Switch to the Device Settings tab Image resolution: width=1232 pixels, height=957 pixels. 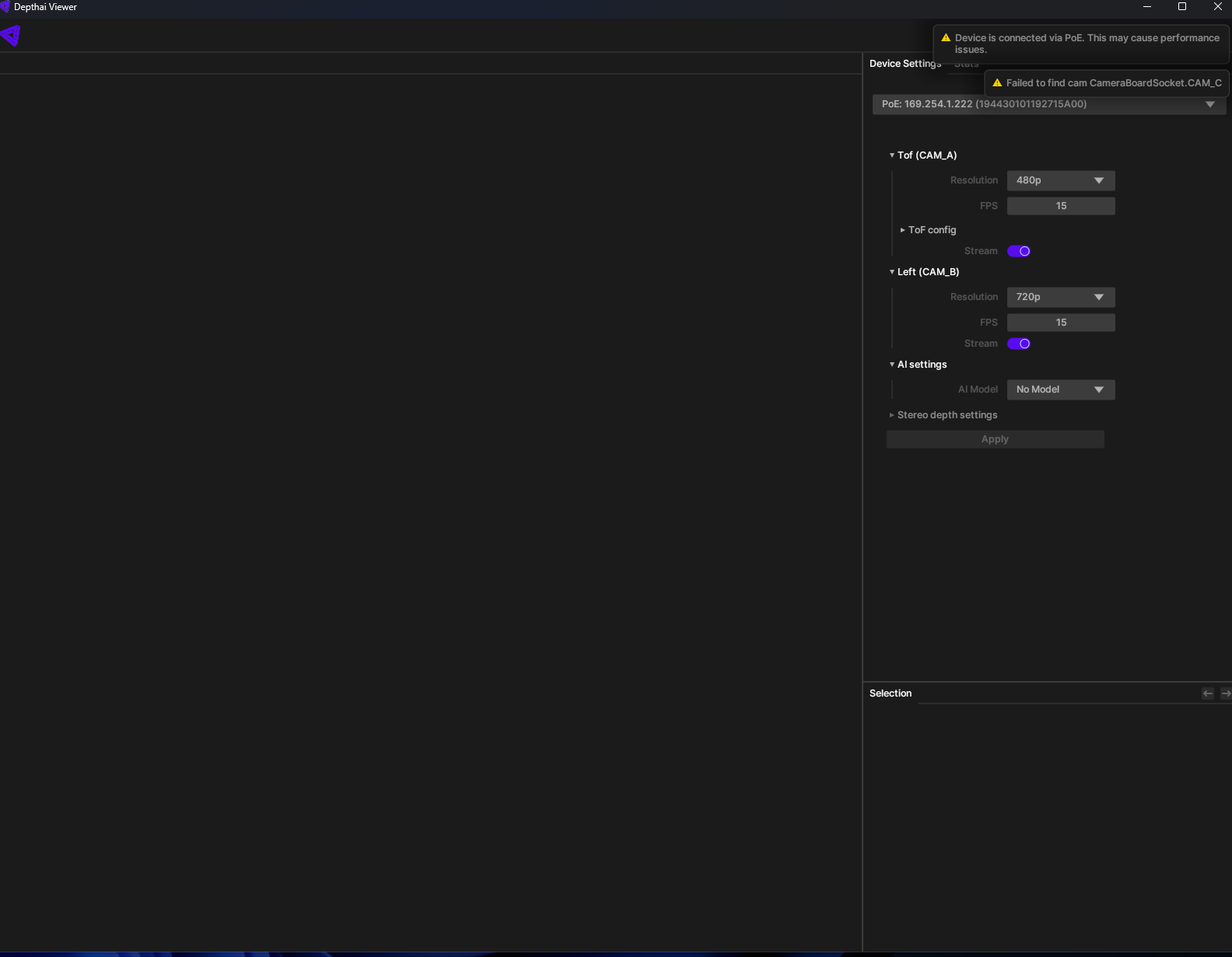[x=905, y=64]
